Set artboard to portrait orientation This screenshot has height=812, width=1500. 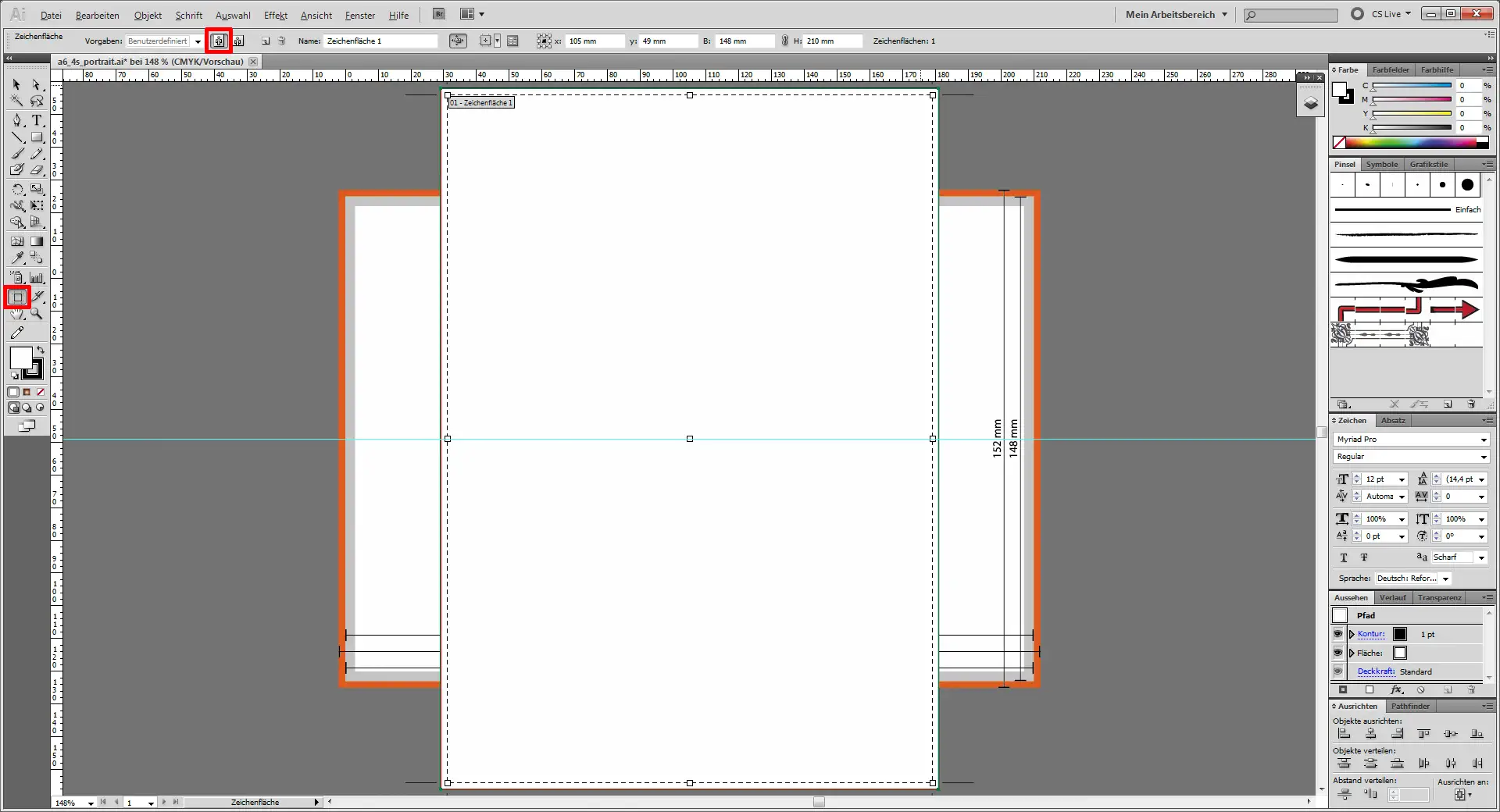[219, 41]
